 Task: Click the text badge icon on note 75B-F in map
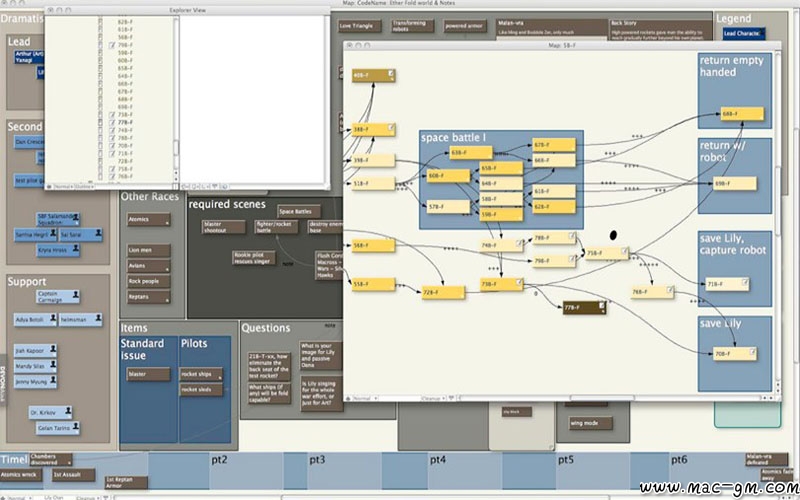[x=624, y=251]
